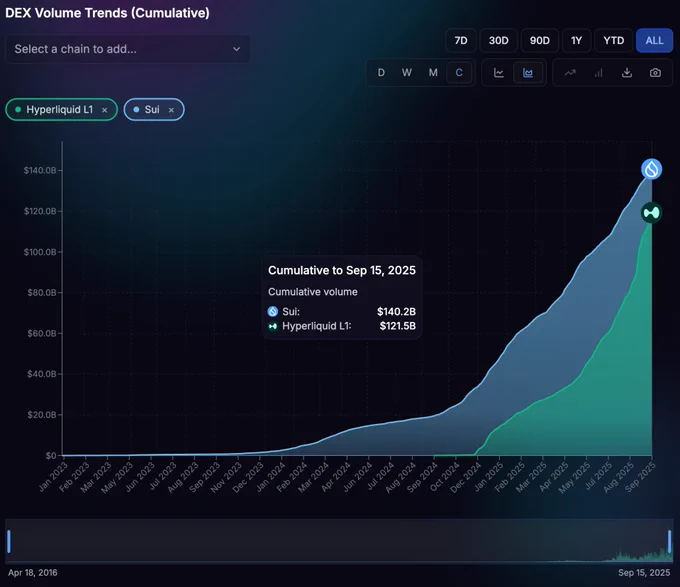Click the $20.0B y-axis label
This screenshot has width=680, height=587.
point(42,415)
